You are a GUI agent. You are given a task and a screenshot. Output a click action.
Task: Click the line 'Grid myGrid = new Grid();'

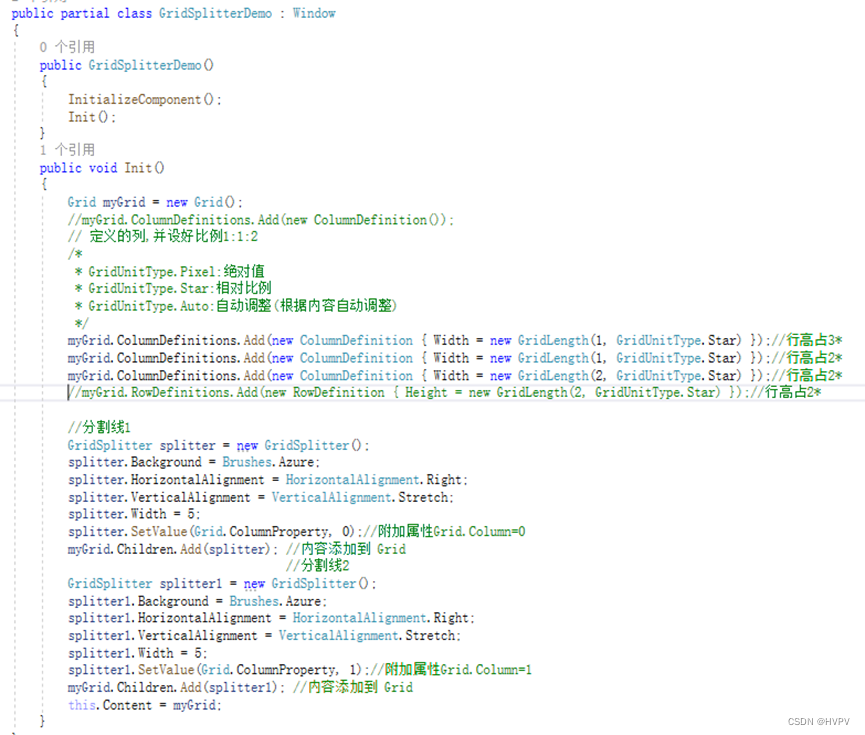pos(155,202)
